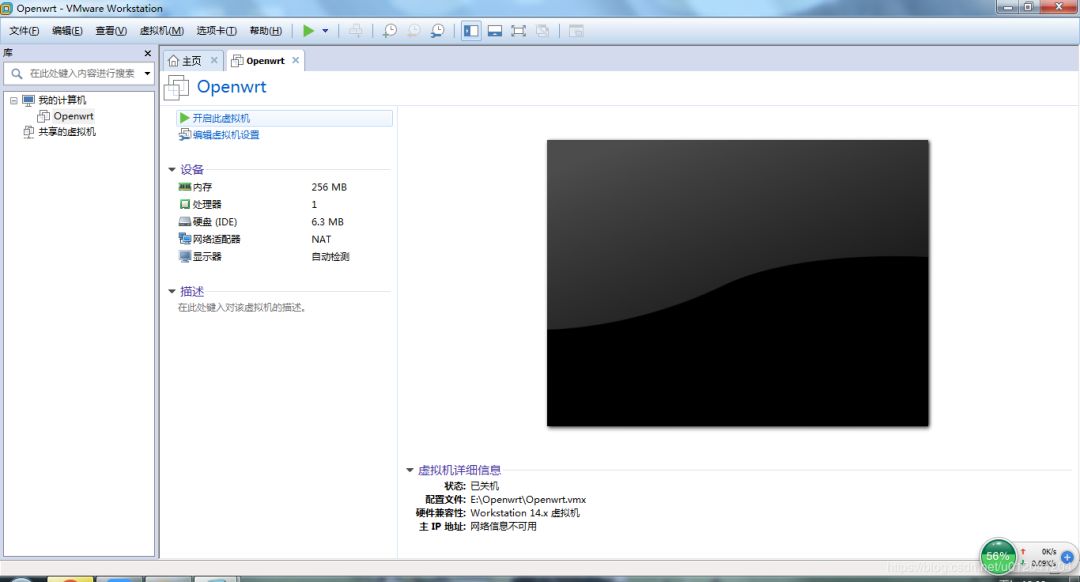Click the hard disk icon beside 硬盘

pos(185,221)
